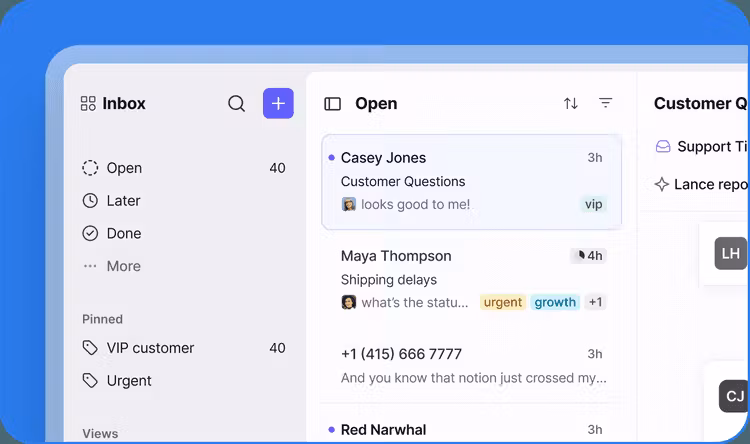Open the +1 (415) 666 7777 conversation

point(470,365)
